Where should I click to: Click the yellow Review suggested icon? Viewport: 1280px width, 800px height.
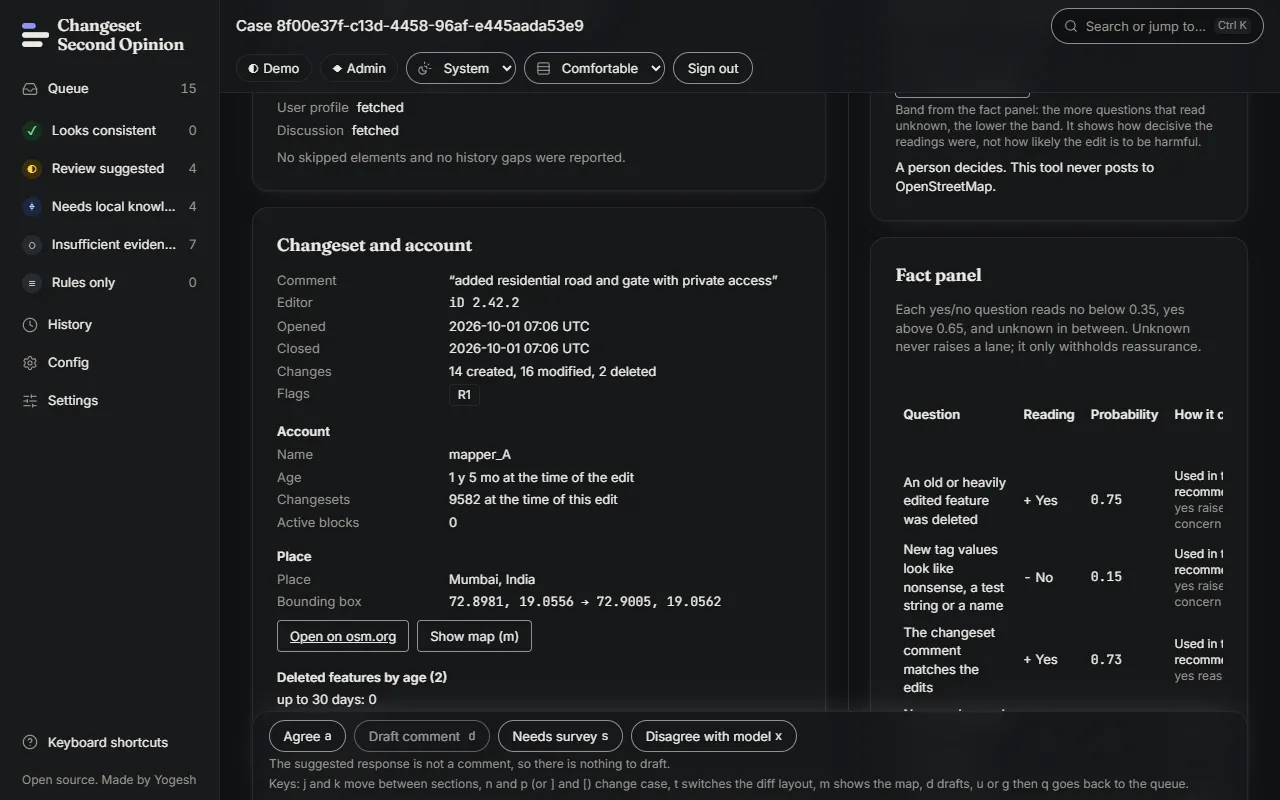[x=32, y=169]
